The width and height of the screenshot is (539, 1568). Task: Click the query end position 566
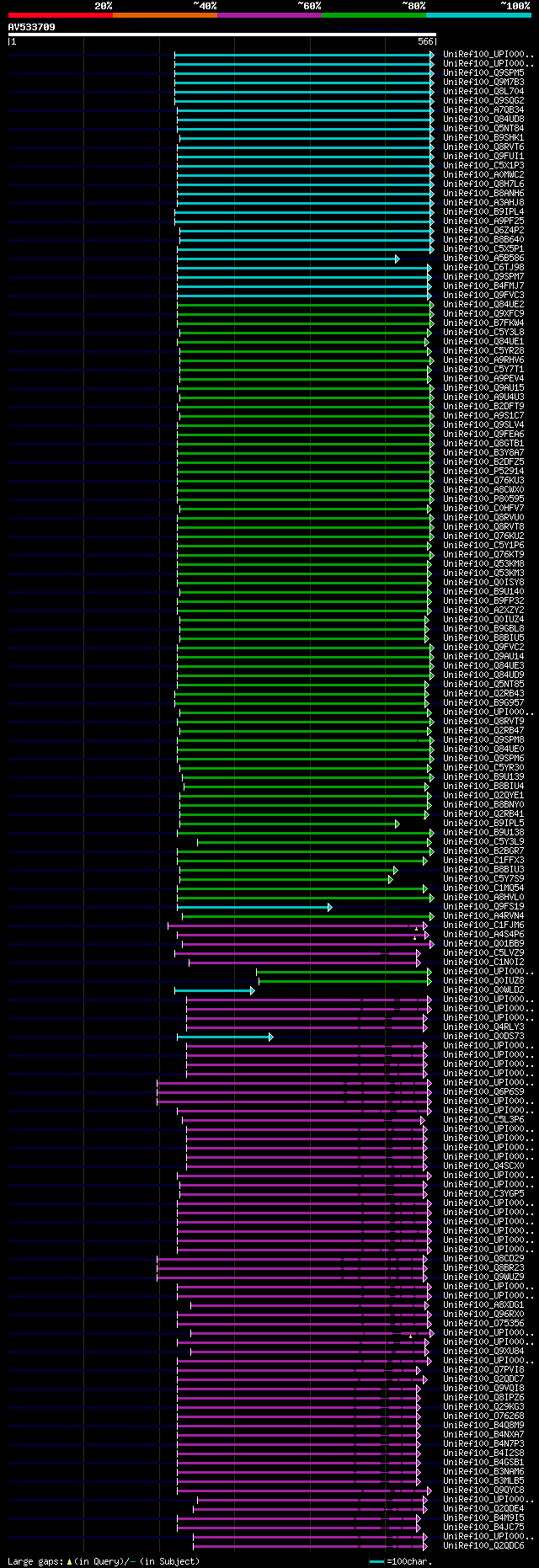coord(425,41)
